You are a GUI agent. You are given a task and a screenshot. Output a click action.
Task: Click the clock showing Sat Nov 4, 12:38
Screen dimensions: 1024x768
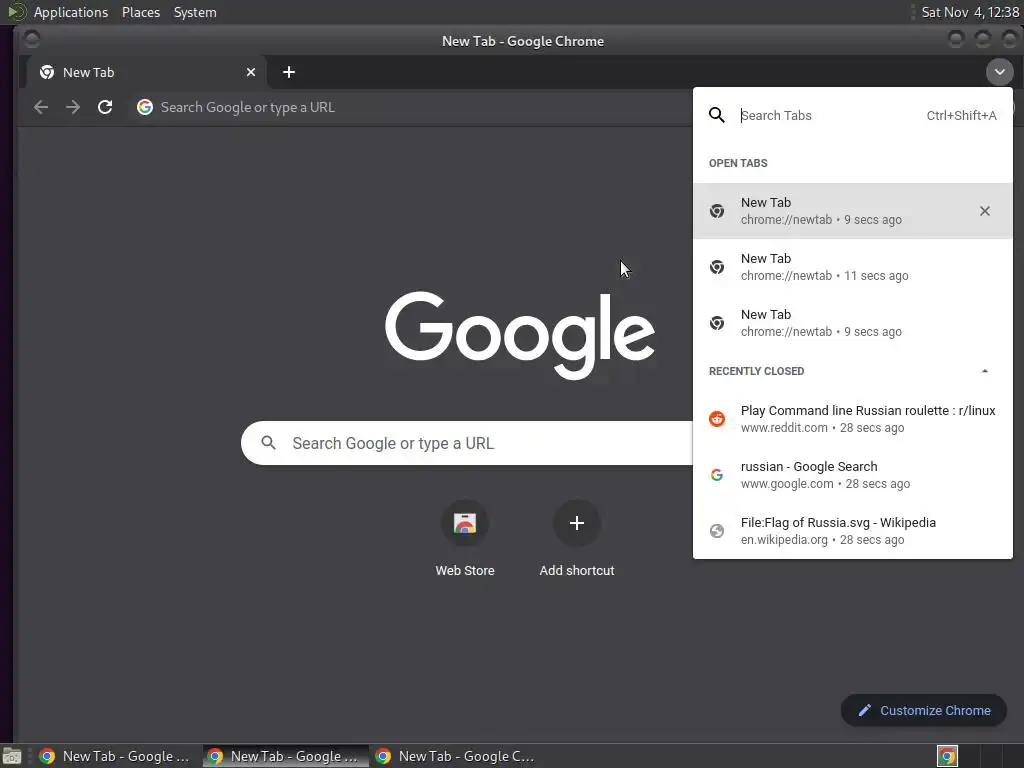tap(970, 12)
